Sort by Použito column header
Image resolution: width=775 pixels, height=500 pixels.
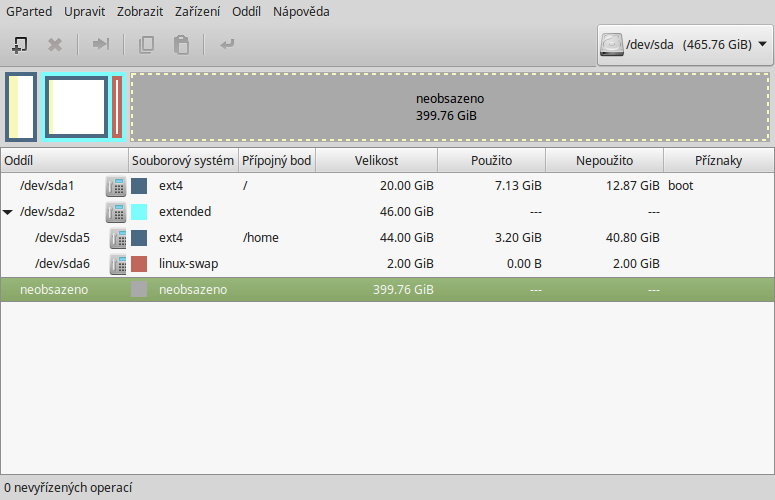tap(491, 161)
